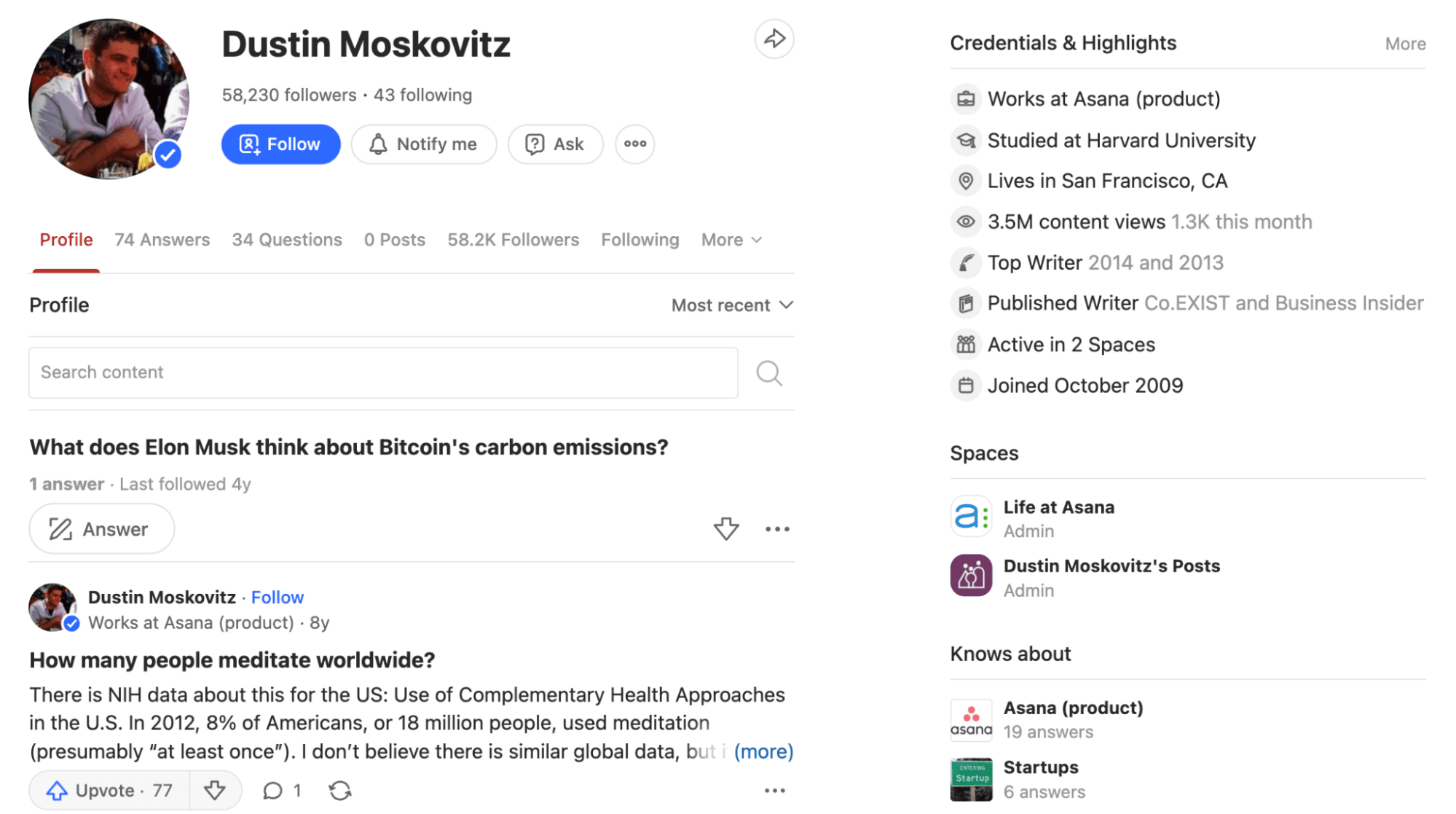Open the More tab dropdown

click(731, 240)
